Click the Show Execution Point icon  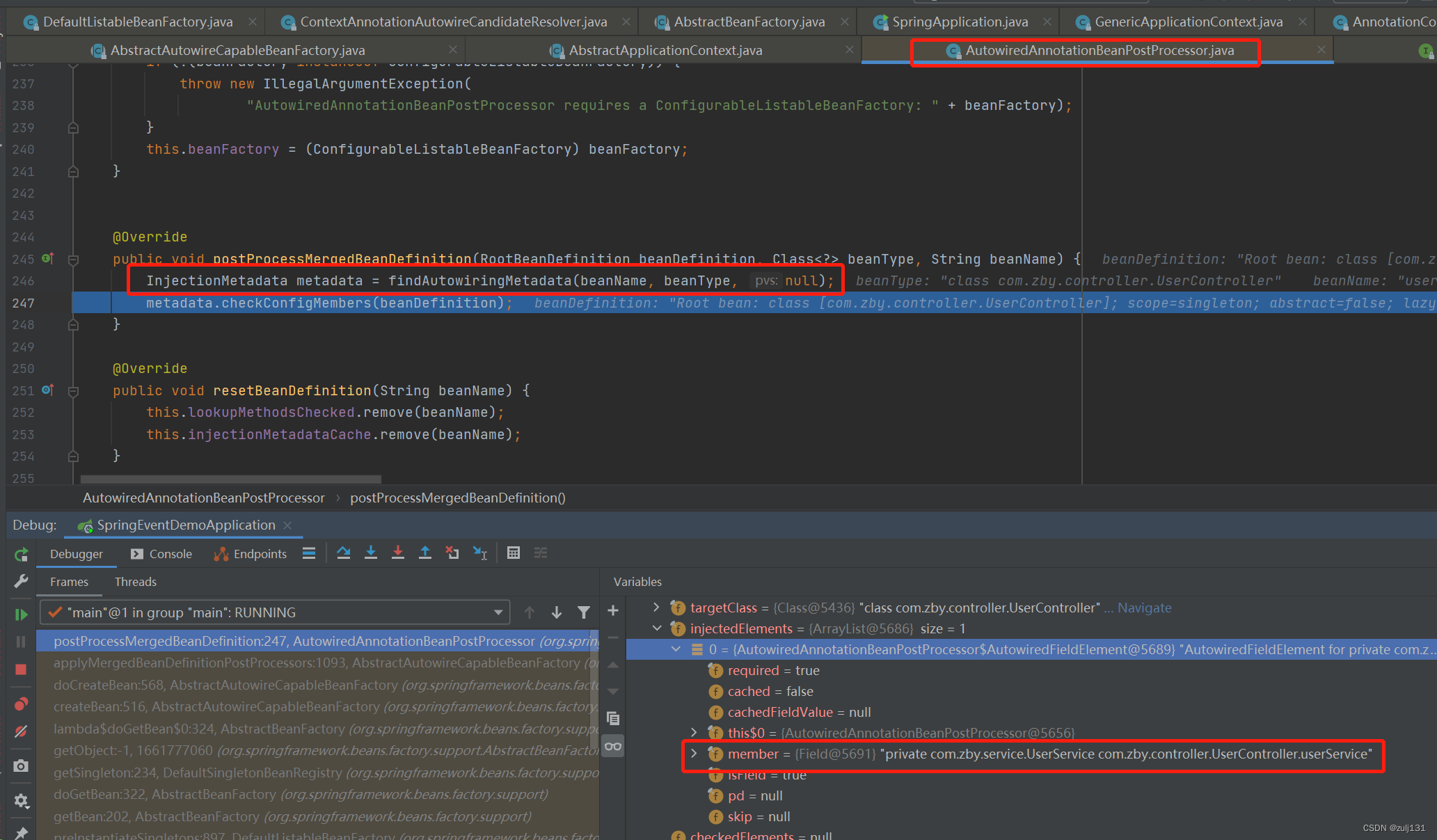point(309,553)
